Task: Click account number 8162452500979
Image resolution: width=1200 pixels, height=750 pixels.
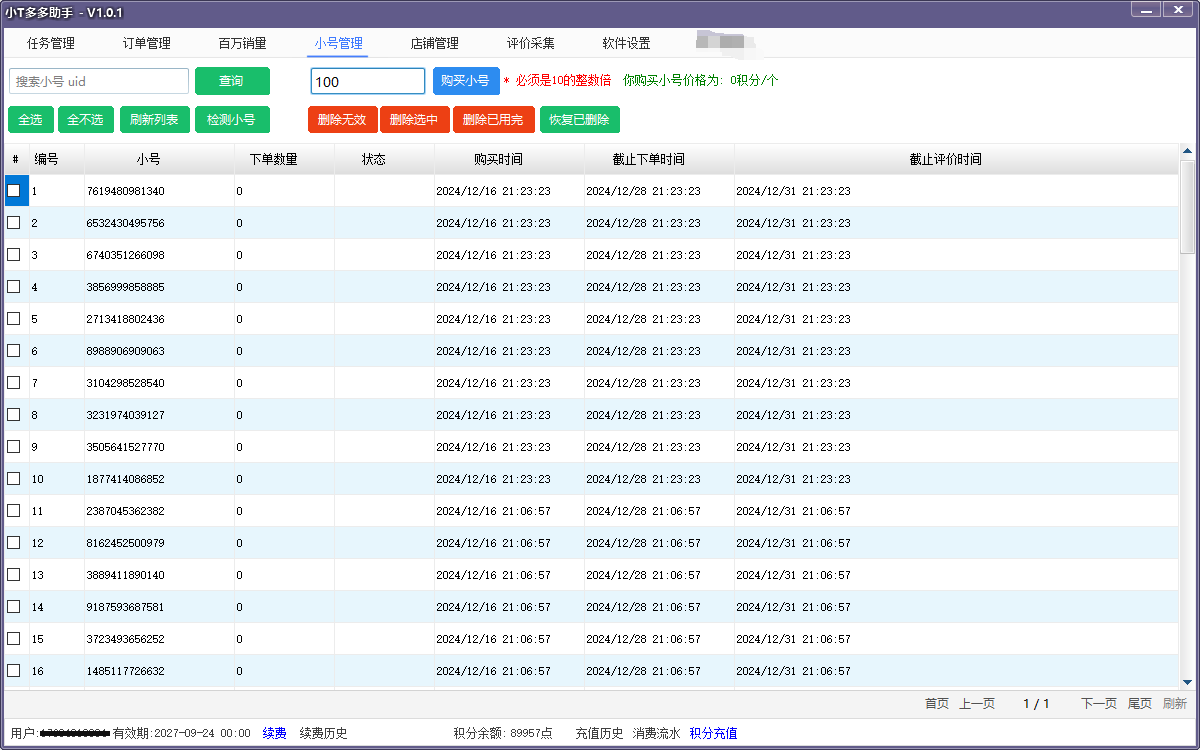Action: coord(126,543)
